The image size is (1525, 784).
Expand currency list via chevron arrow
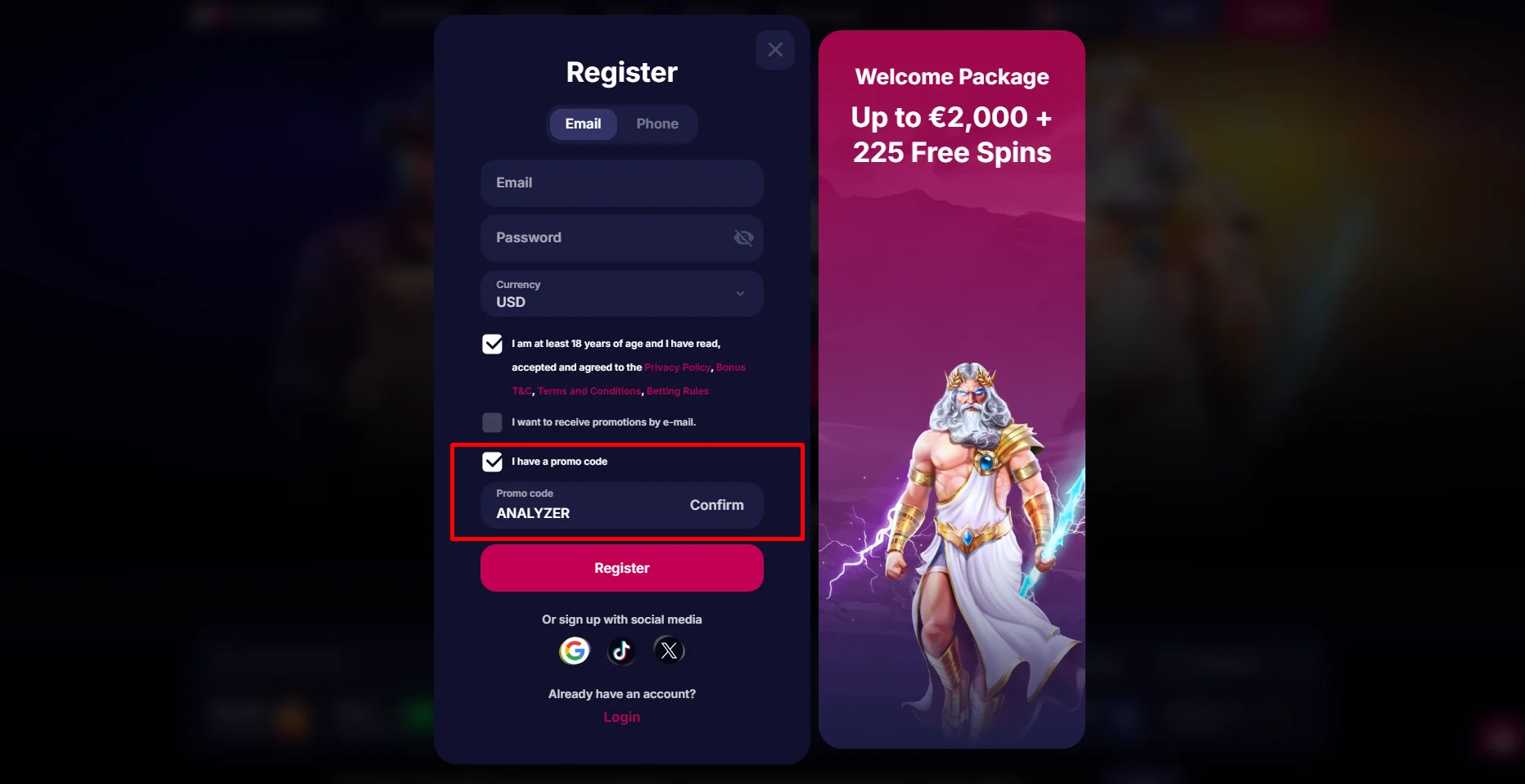click(740, 294)
